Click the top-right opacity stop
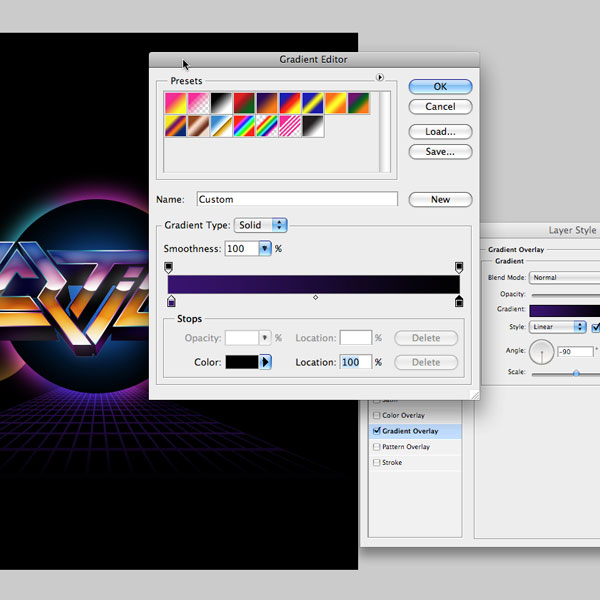 tap(459, 267)
